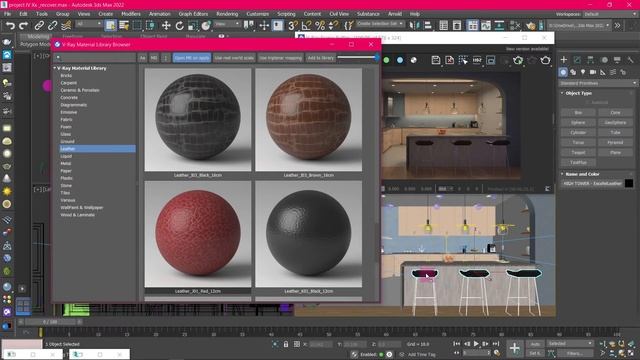Open the Customize menu

[258, 14]
